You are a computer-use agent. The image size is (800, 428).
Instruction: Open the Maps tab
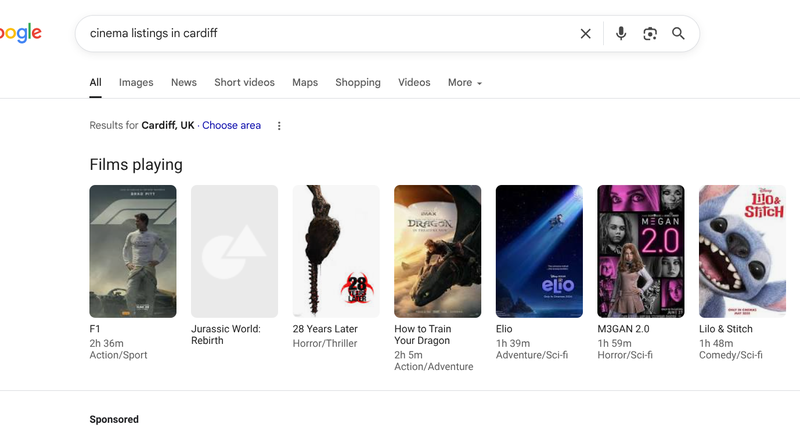click(305, 83)
